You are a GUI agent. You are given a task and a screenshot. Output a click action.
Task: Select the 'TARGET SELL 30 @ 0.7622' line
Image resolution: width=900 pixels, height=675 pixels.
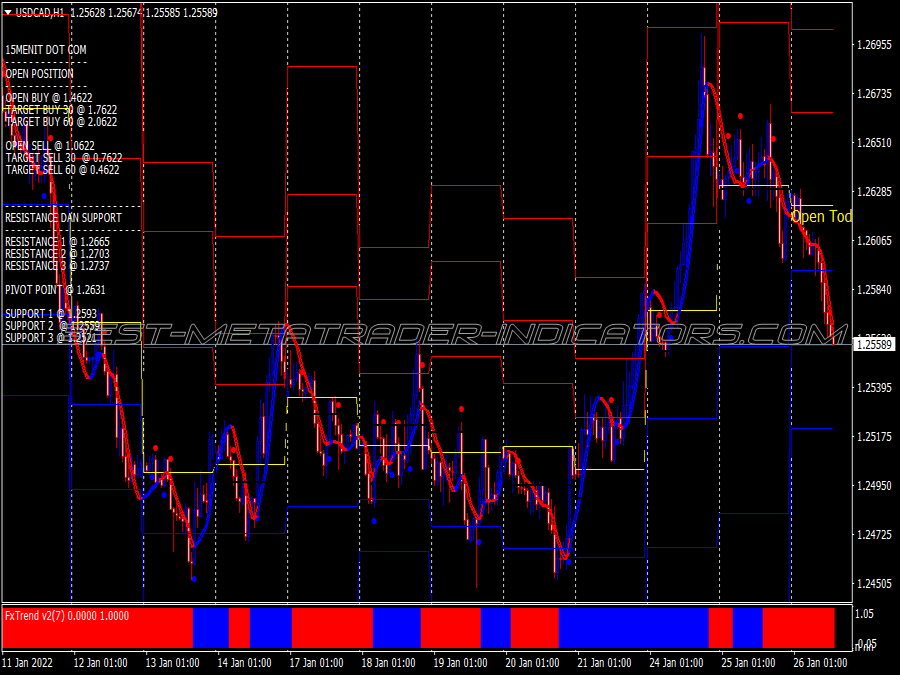coord(64,158)
